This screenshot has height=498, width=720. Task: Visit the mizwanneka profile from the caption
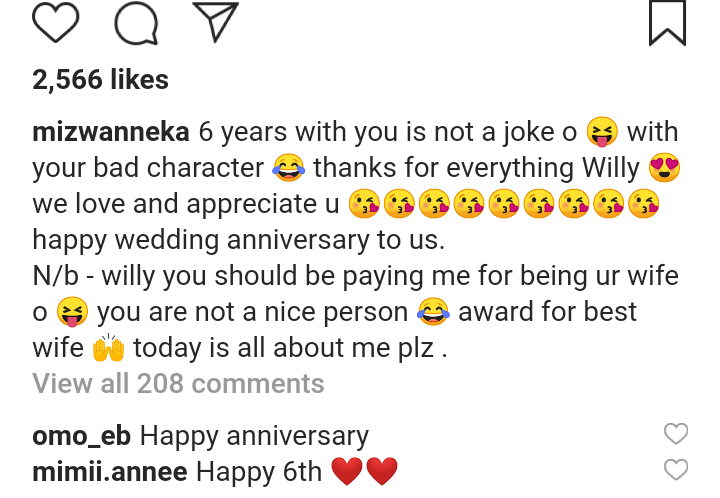tap(111, 132)
